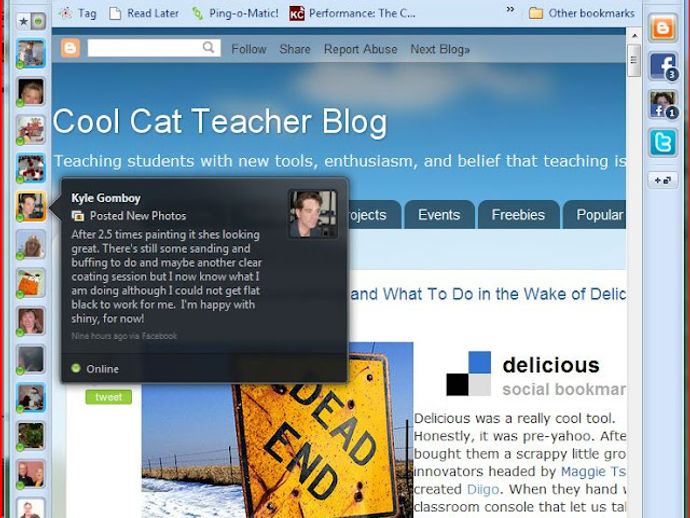Click the scrollbar up arrow
This screenshot has height=518, width=690.
pos(634,35)
